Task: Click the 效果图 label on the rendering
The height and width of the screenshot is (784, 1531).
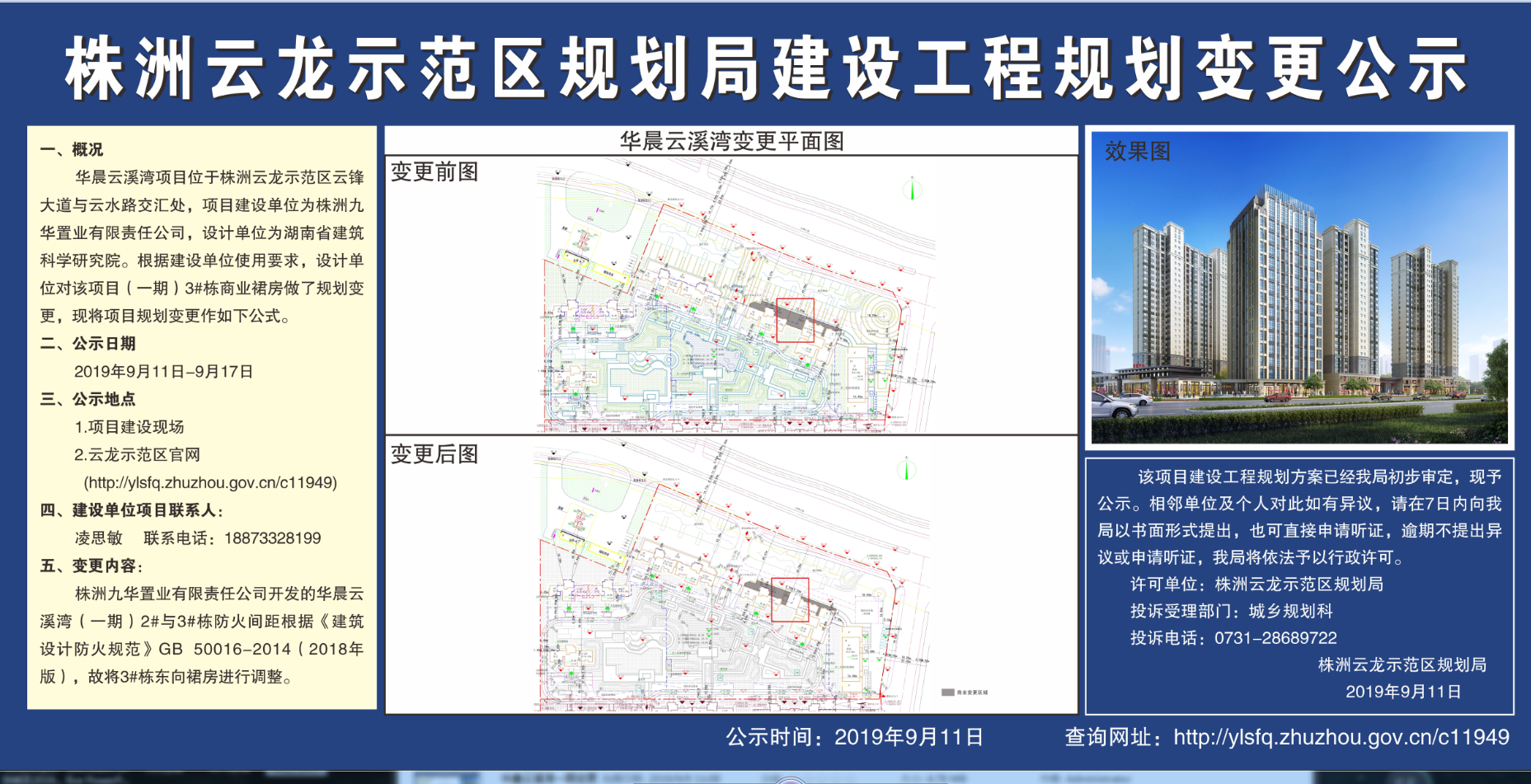Action: pyautogui.click(x=1137, y=151)
